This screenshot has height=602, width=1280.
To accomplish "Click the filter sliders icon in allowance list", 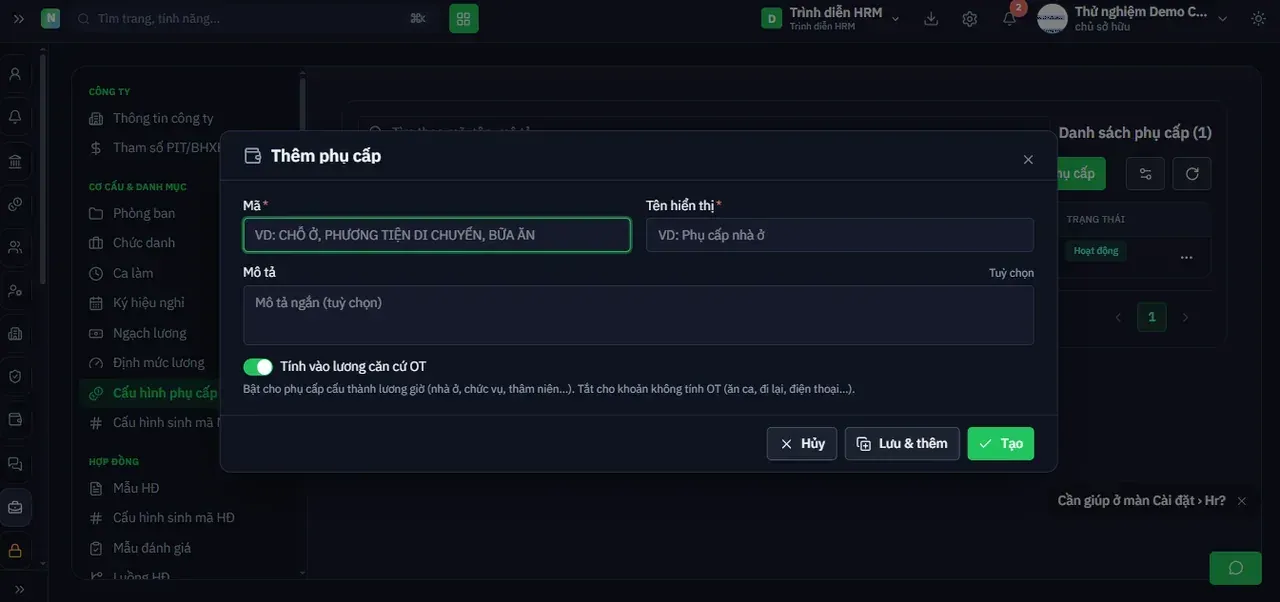I will coord(1145,174).
